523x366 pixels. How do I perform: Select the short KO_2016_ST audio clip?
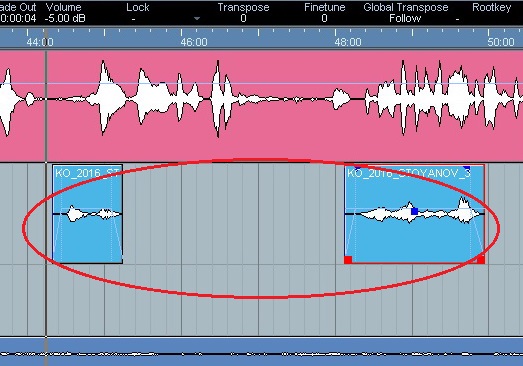click(87, 214)
